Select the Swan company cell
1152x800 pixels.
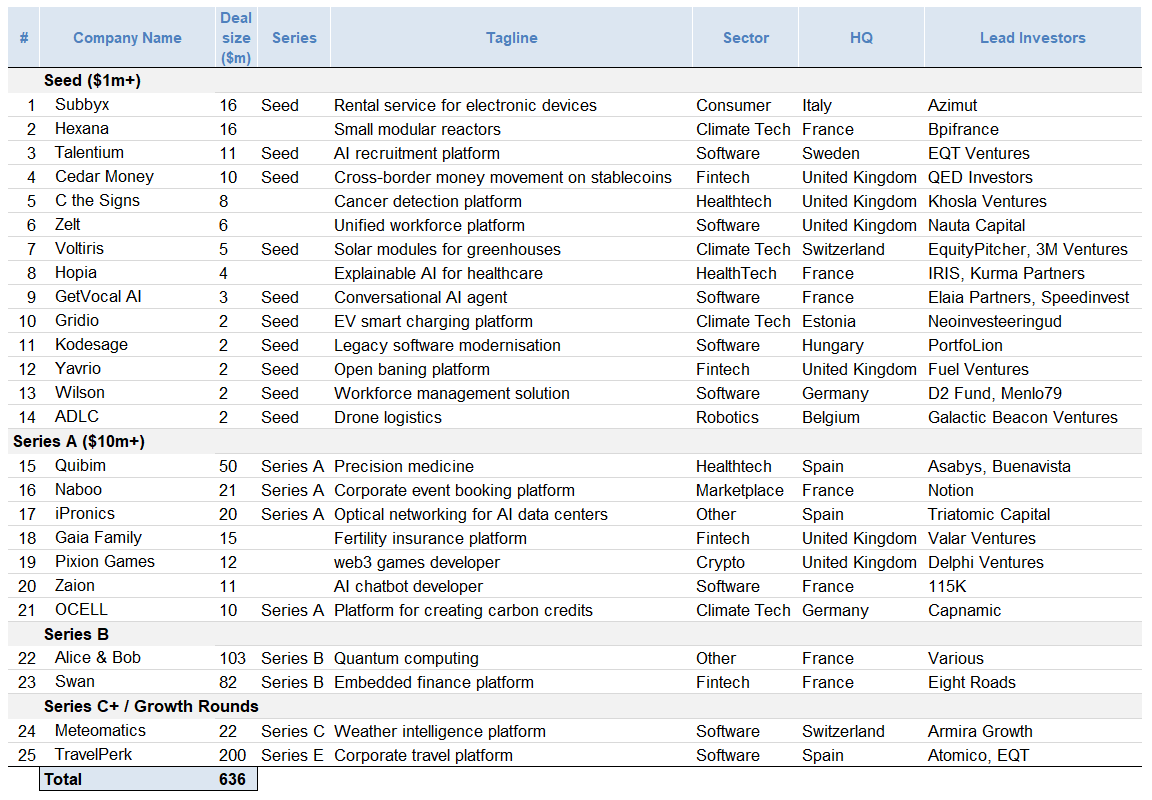point(75,682)
